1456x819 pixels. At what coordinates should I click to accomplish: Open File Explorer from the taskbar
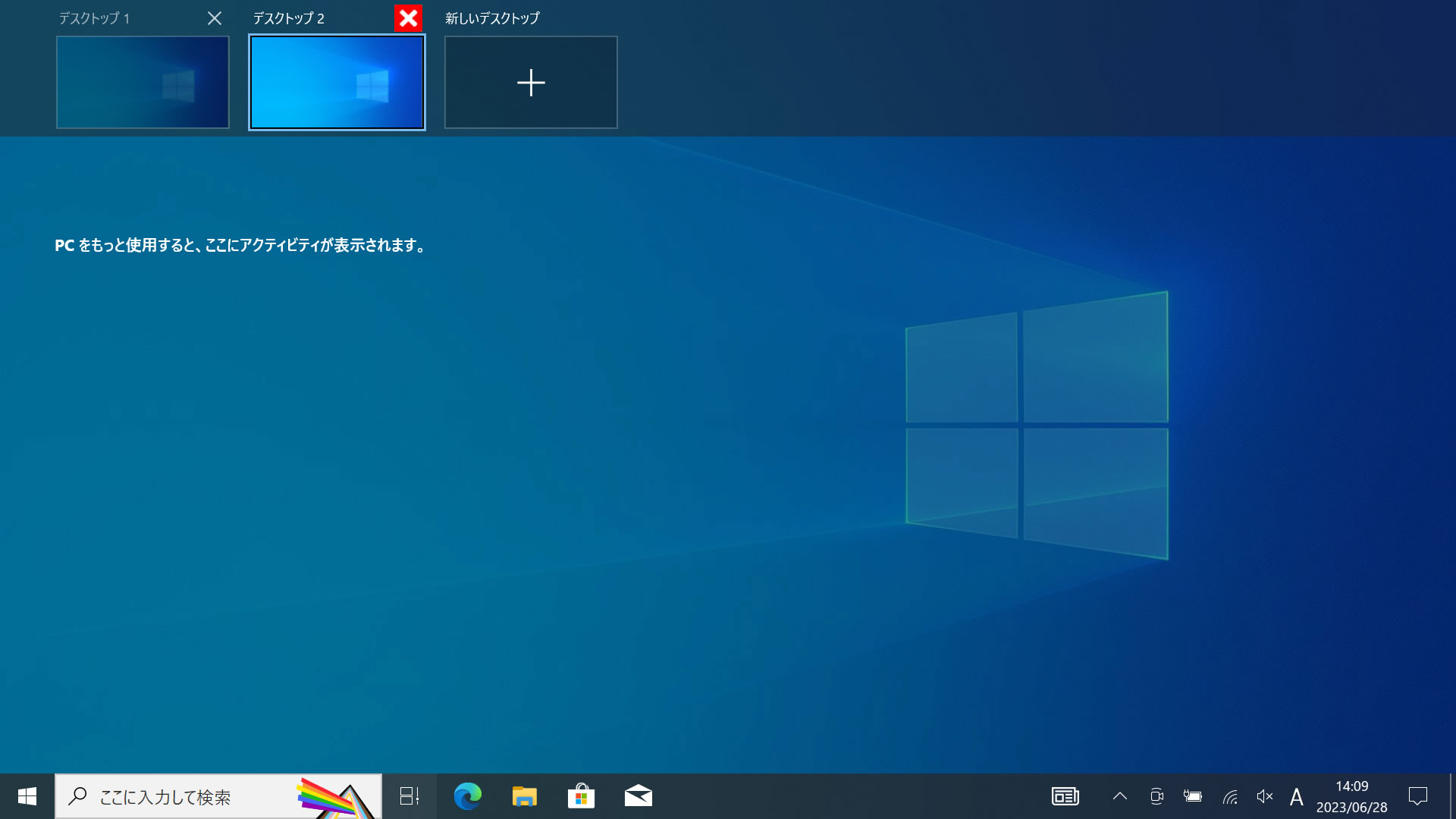click(x=524, y=796)
